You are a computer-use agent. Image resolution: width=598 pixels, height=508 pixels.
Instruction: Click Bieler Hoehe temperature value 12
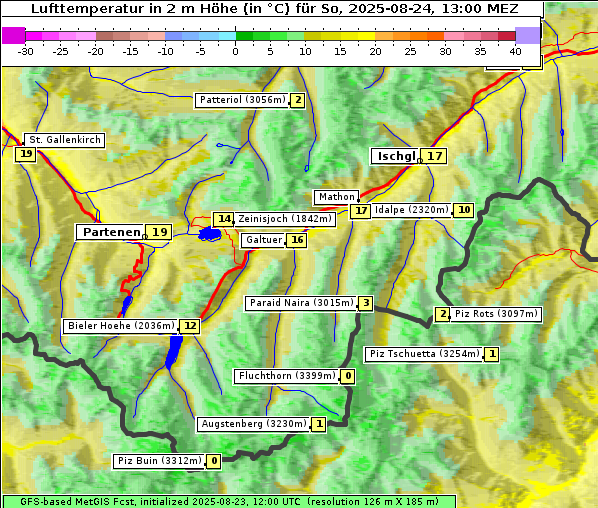[x=190, y=326]
